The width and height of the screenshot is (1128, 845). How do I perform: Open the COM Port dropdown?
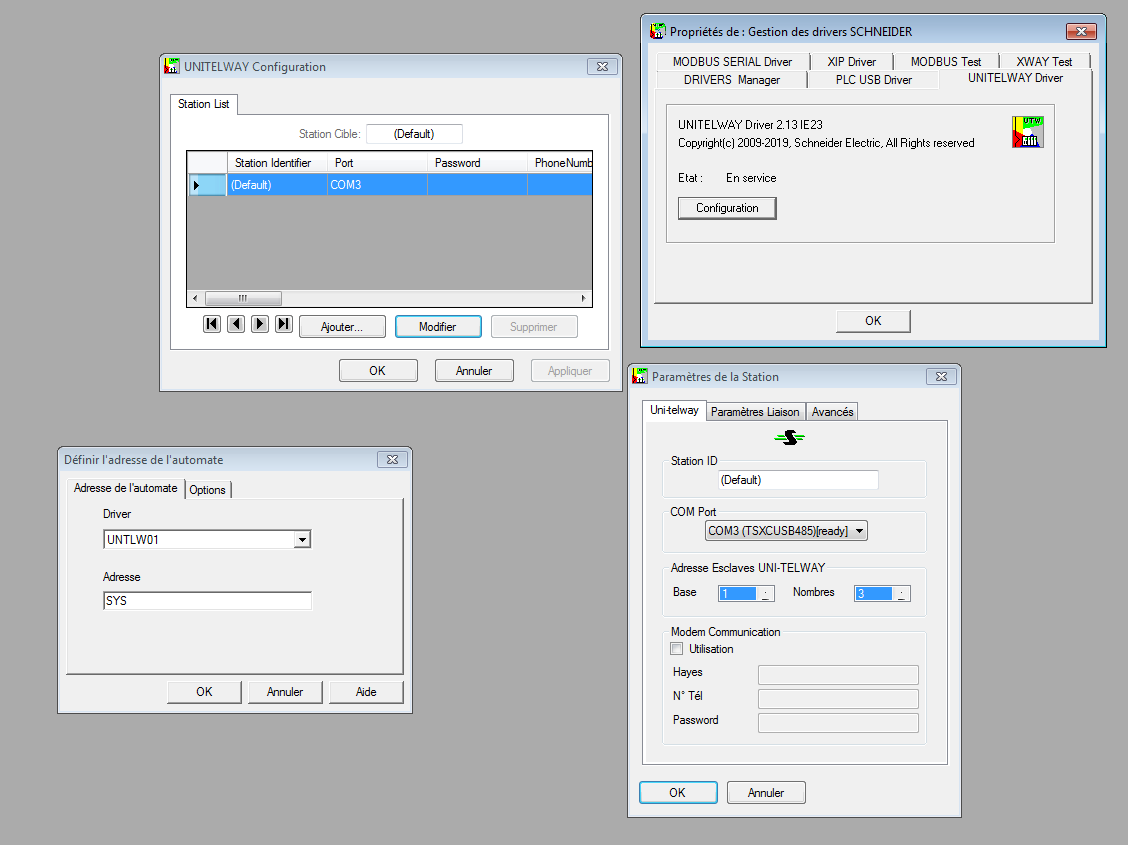point(859,531)
